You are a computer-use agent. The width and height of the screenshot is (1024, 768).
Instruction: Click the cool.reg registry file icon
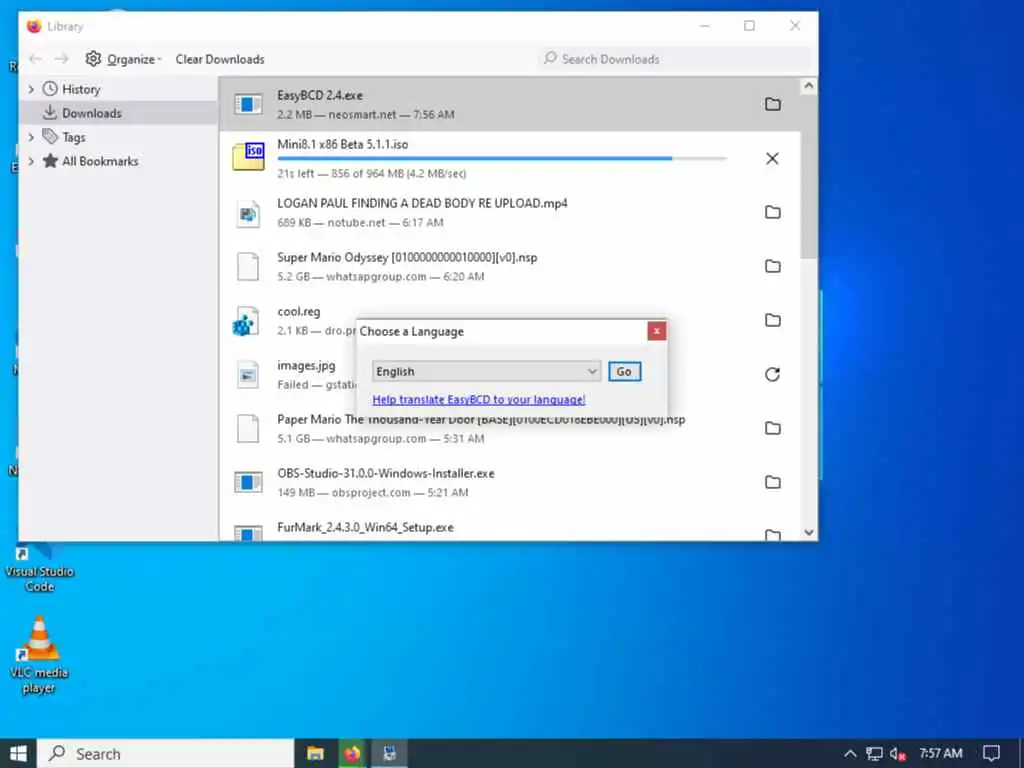(x=246, y=321)
